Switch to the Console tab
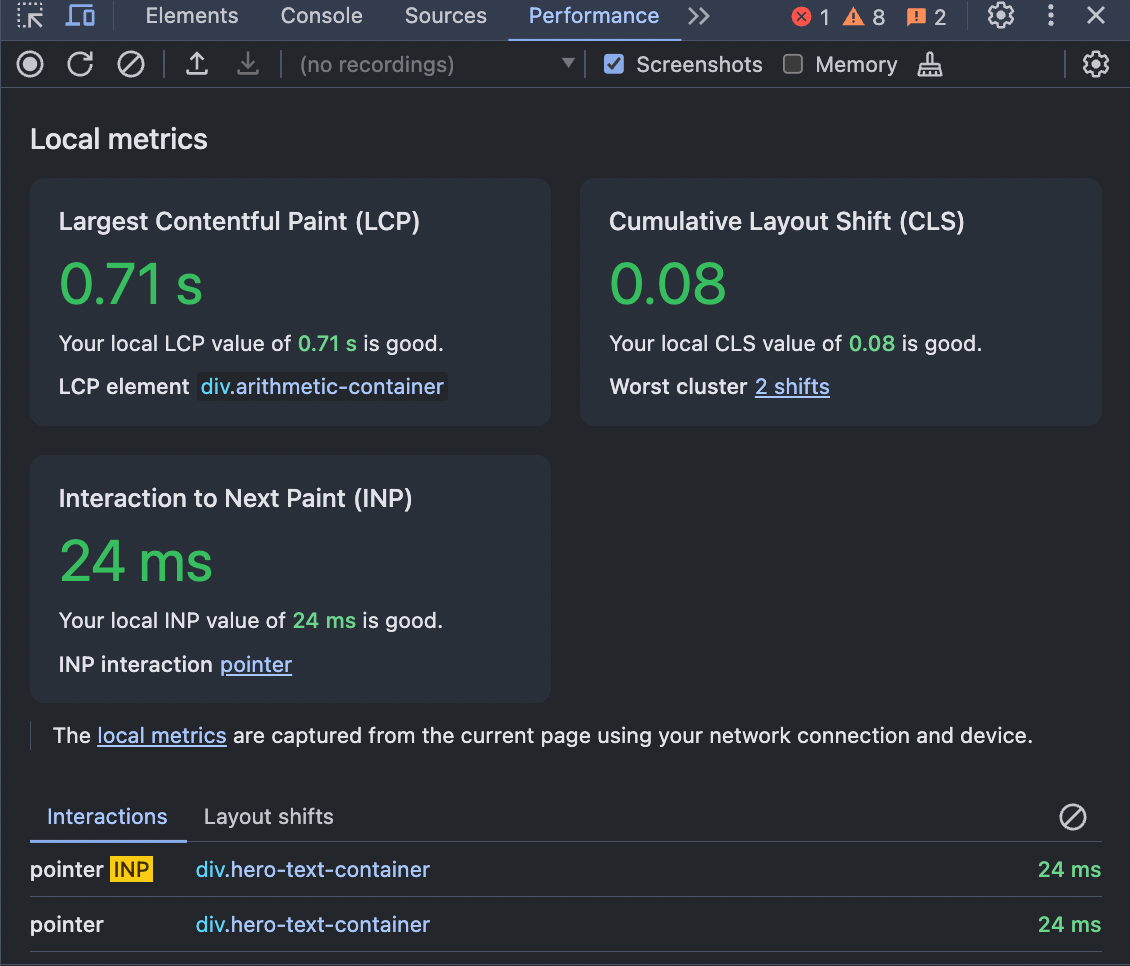 tap(321, 16)
